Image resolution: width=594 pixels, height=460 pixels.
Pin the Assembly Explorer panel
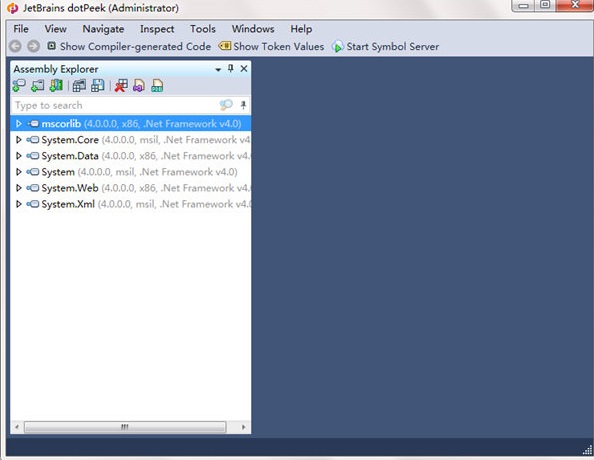click(230, 69)
